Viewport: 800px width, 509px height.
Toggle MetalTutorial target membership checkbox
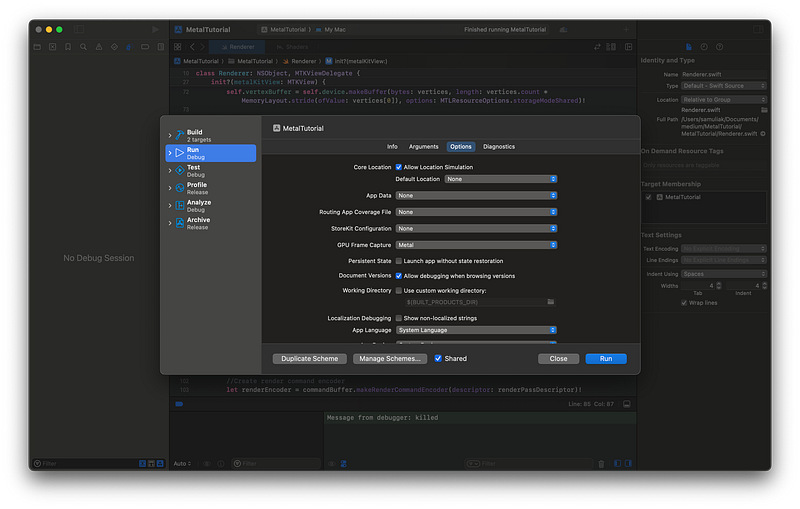click(648, 197)
